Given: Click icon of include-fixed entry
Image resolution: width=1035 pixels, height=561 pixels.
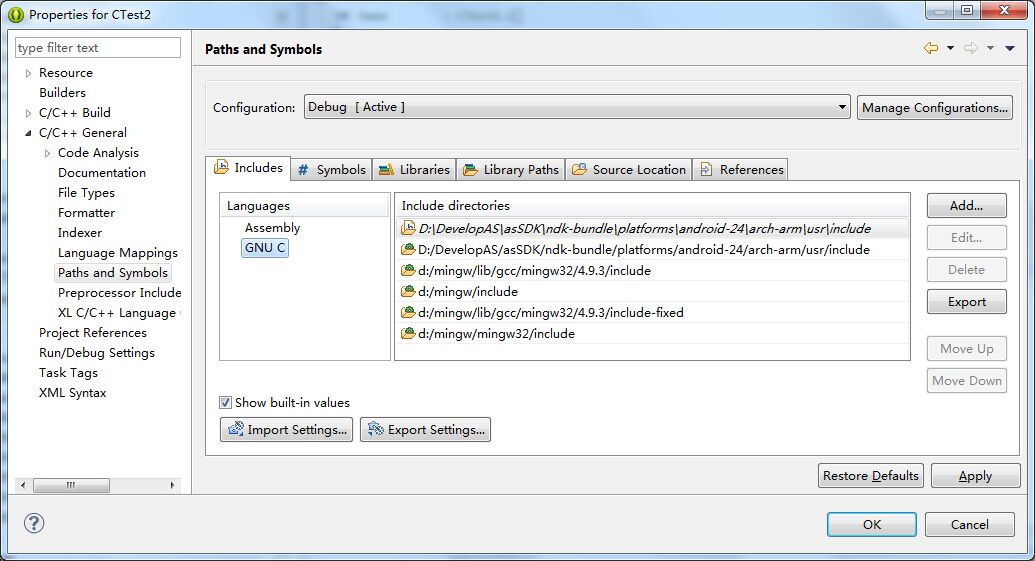Looking at the screenshot, I should pos(409,312).
